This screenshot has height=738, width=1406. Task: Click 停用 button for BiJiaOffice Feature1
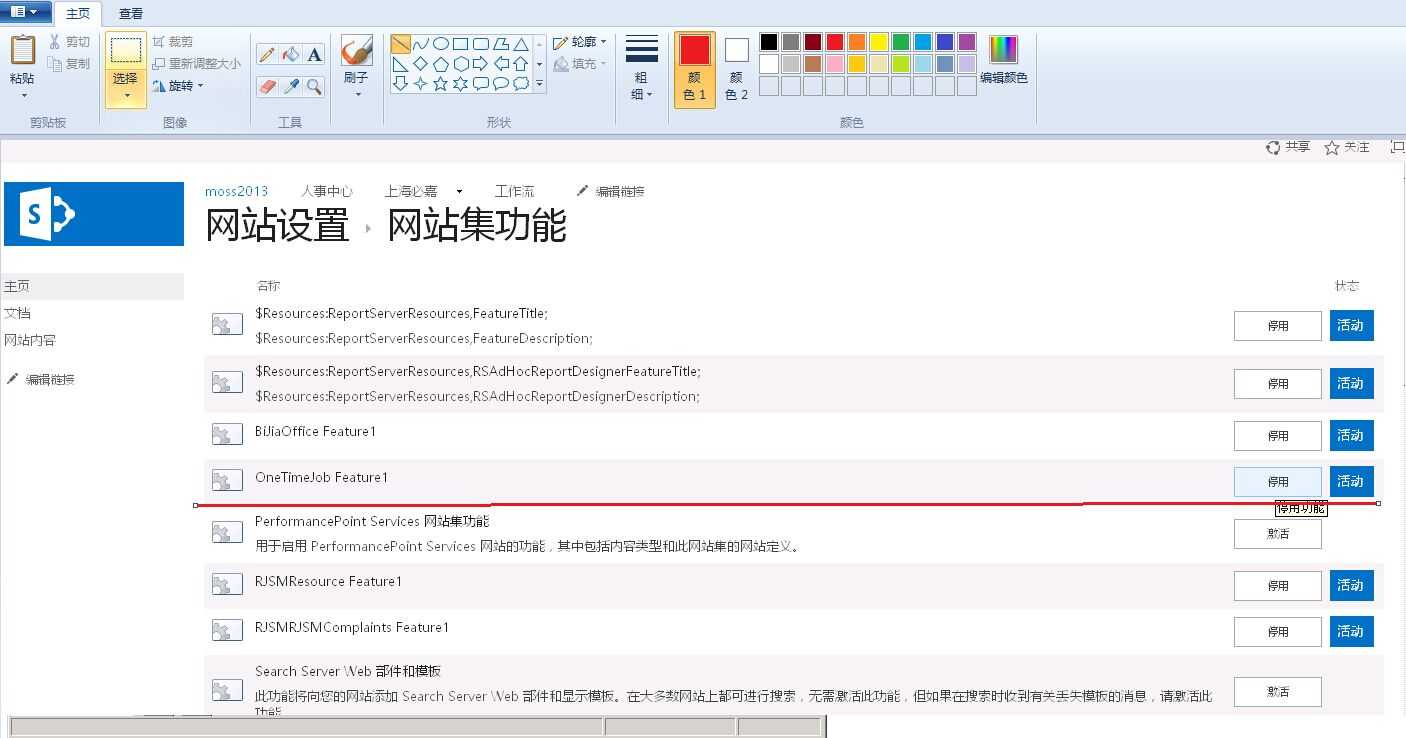tap(1278, 435)
